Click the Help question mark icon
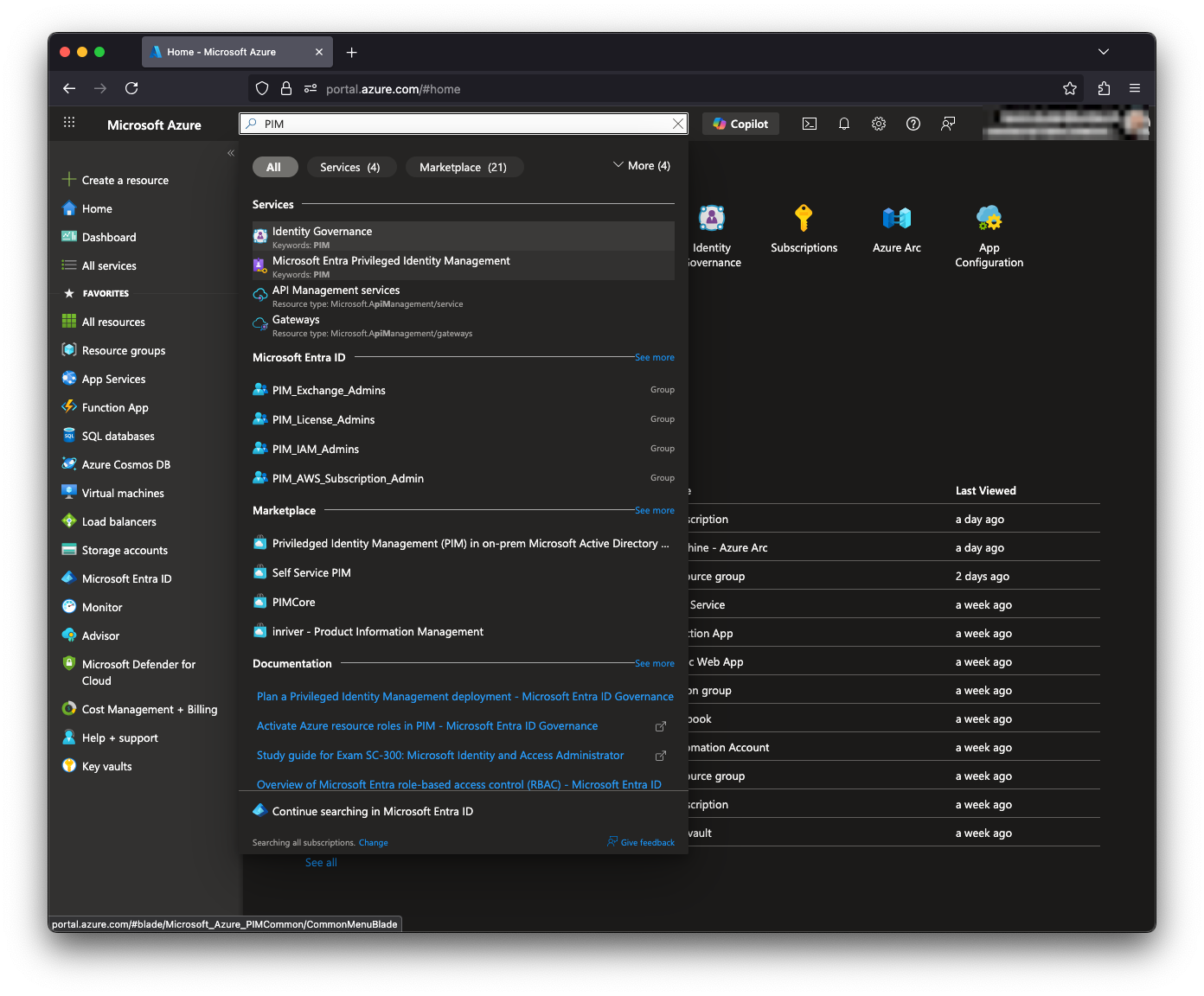 point(913,124)
